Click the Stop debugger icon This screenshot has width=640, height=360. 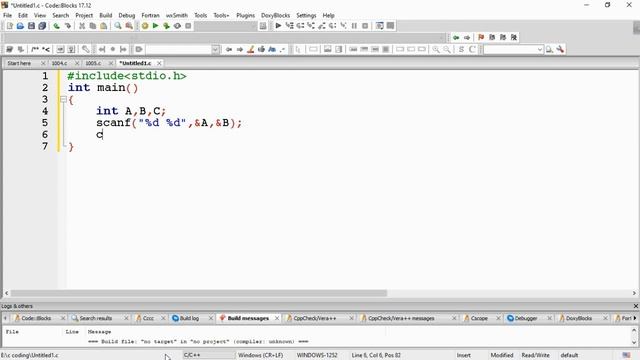[365, 26]
